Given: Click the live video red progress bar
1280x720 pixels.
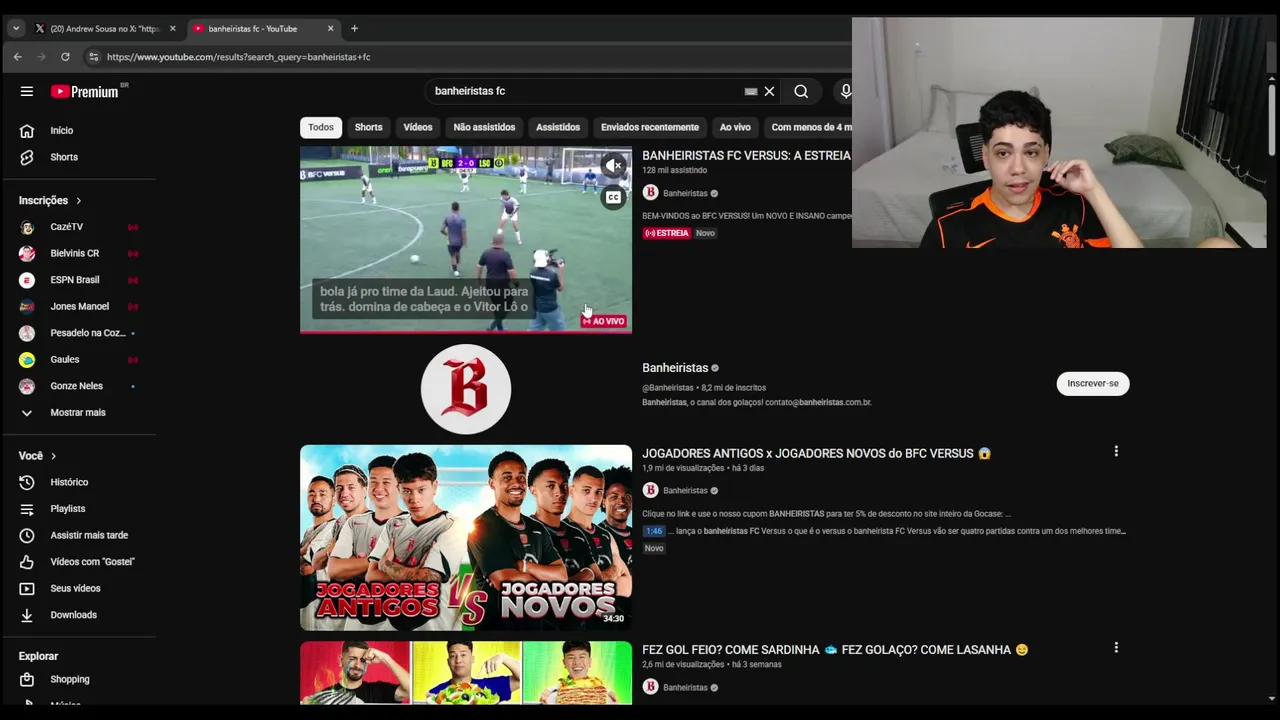Looking at the screenshot, I should pos(466,331).
